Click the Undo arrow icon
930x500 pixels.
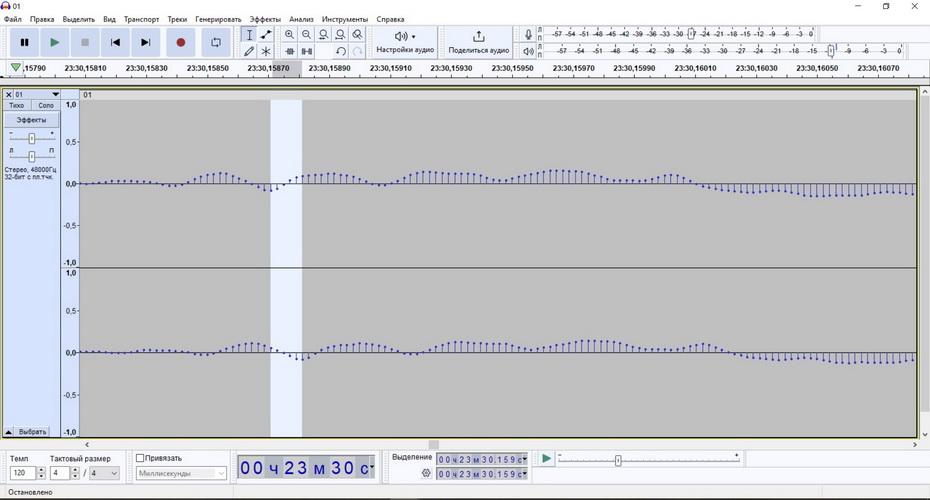coord(340,51)
